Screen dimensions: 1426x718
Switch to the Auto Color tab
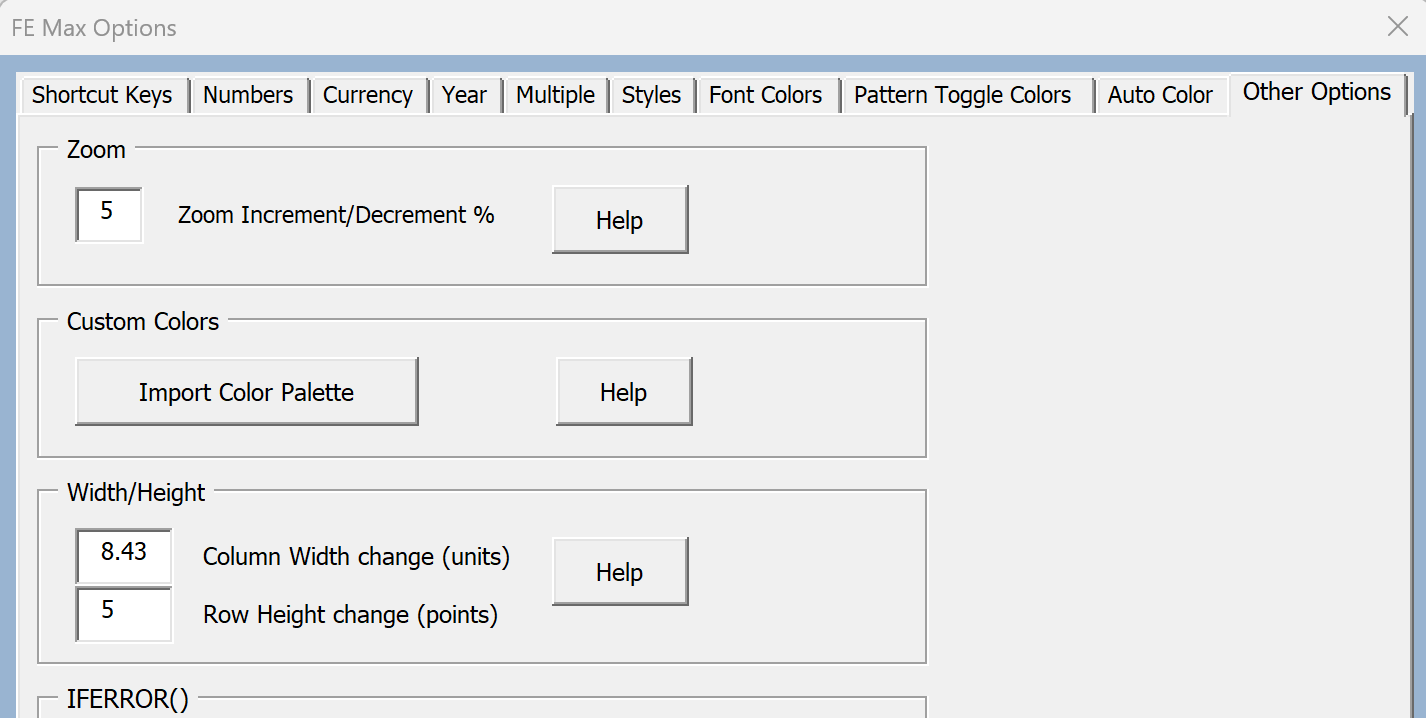(1160, 96)
